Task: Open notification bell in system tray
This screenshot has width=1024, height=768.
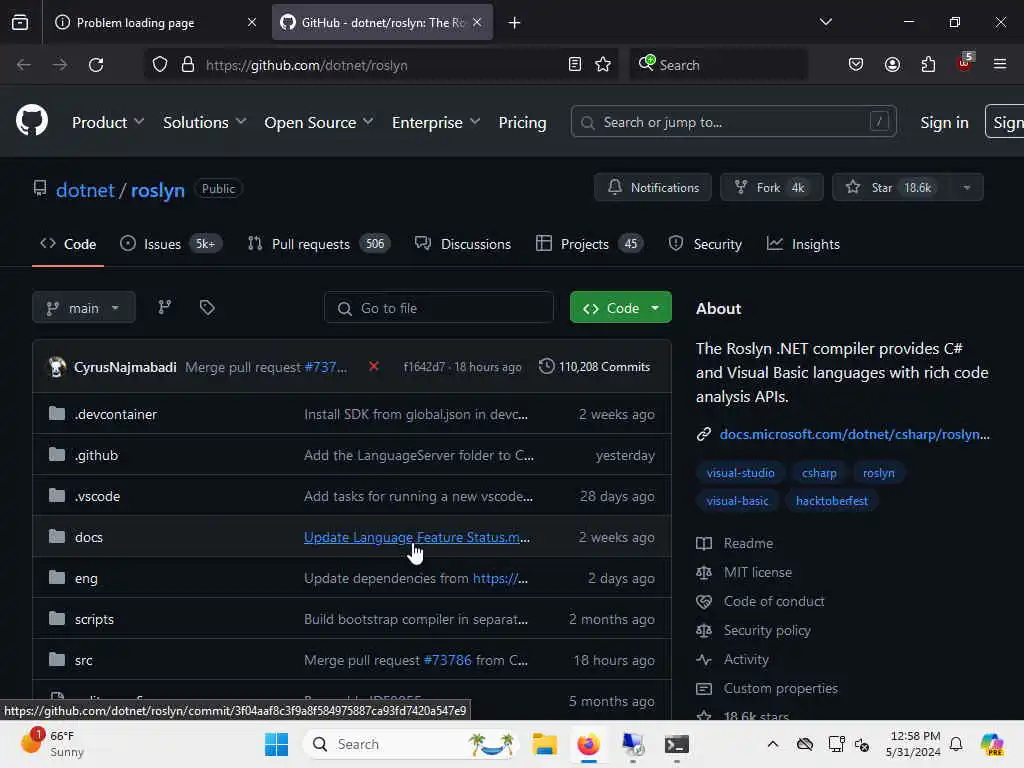Action: pyautogui.click(x=955, y=744)
